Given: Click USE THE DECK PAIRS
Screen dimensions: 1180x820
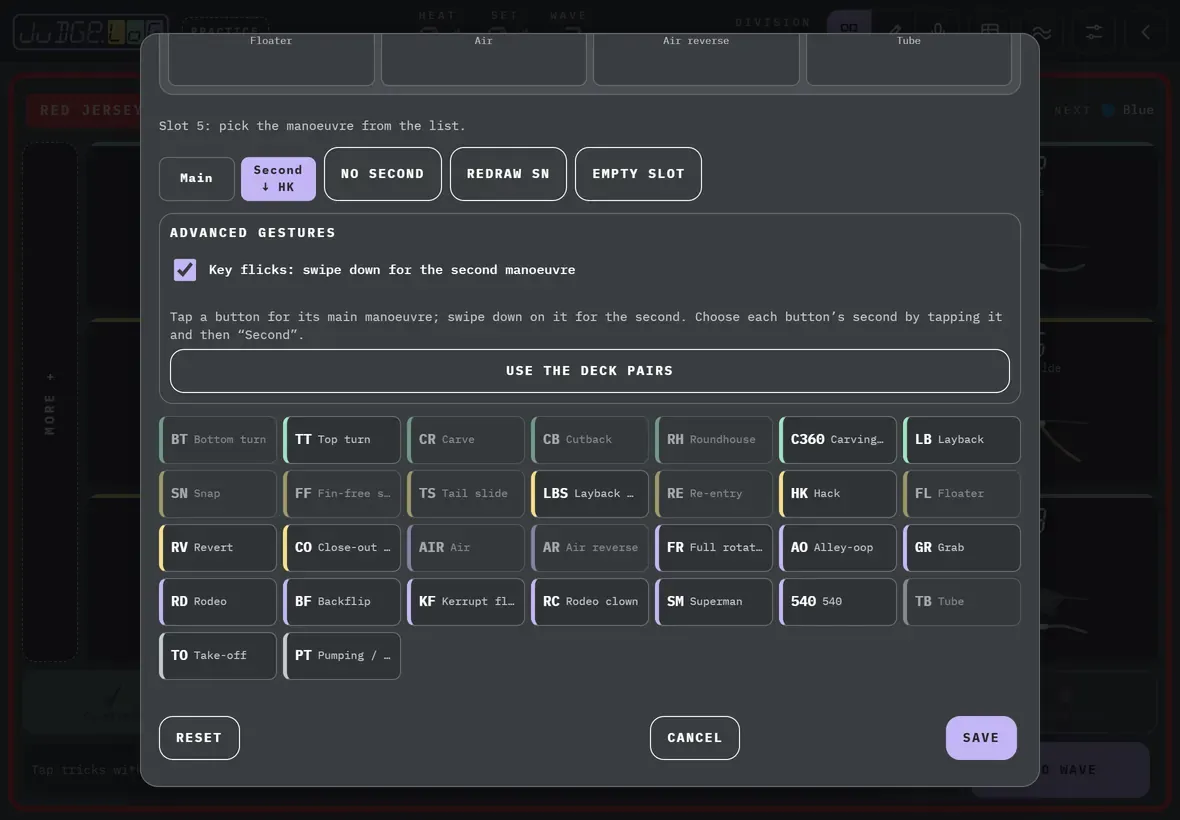Looking at the screenshot, I should coord(589,371).
